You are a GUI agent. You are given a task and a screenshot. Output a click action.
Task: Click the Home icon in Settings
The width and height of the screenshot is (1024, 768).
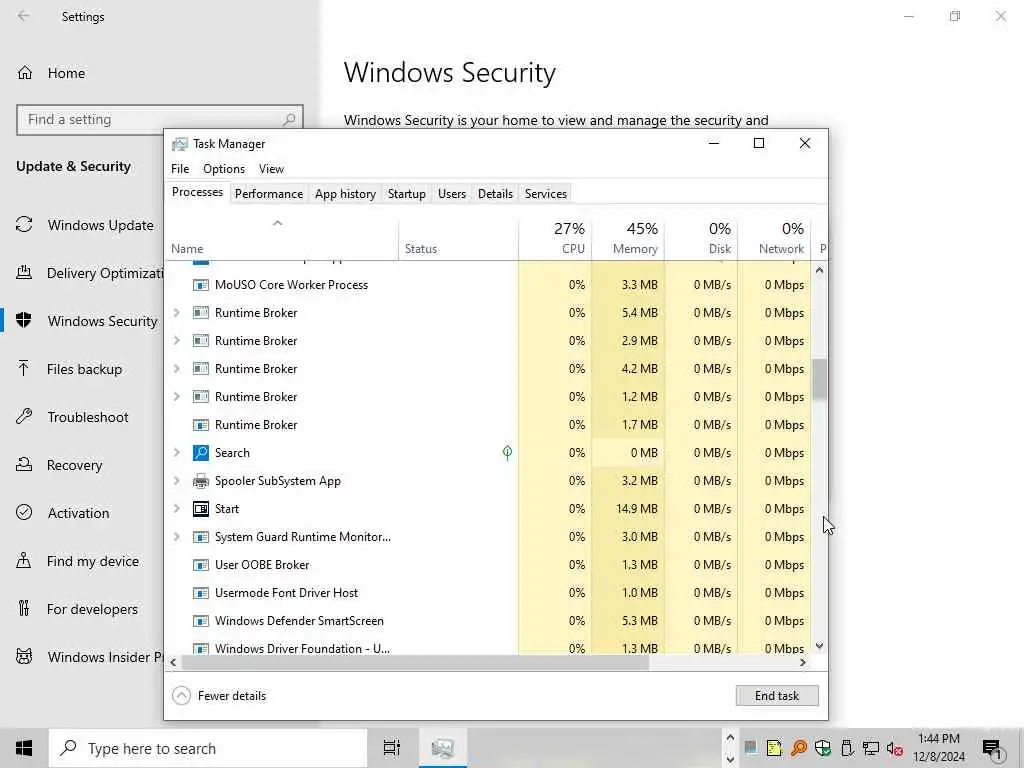pos(25,73)
